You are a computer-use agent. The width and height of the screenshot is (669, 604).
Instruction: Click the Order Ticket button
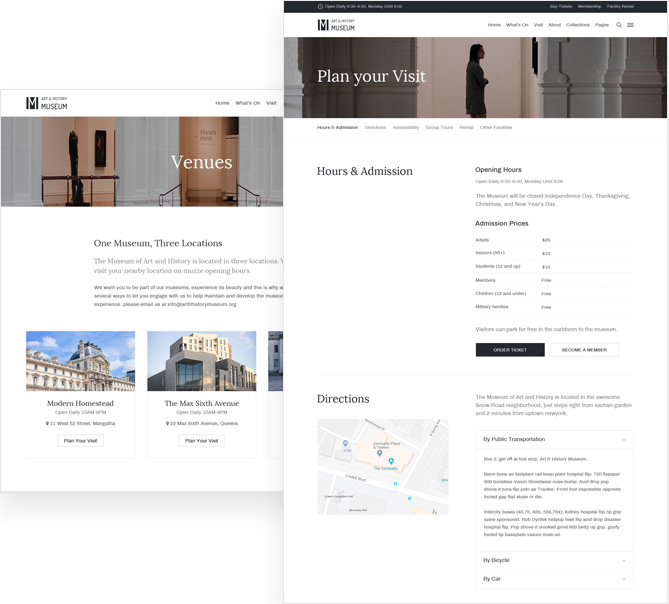click(510, 350)
